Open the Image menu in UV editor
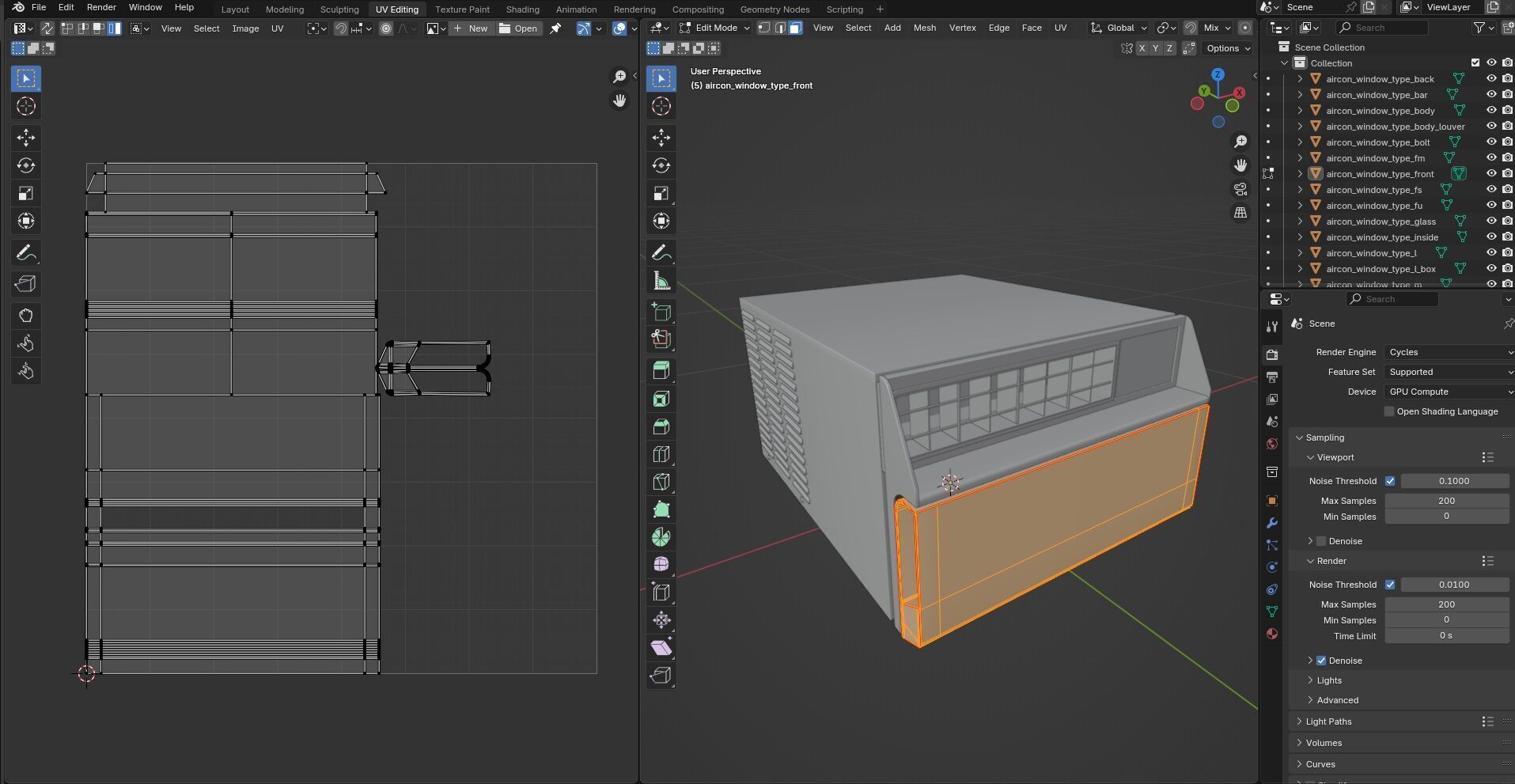The height and width of the screenshot is (784, 1515). 245,28
